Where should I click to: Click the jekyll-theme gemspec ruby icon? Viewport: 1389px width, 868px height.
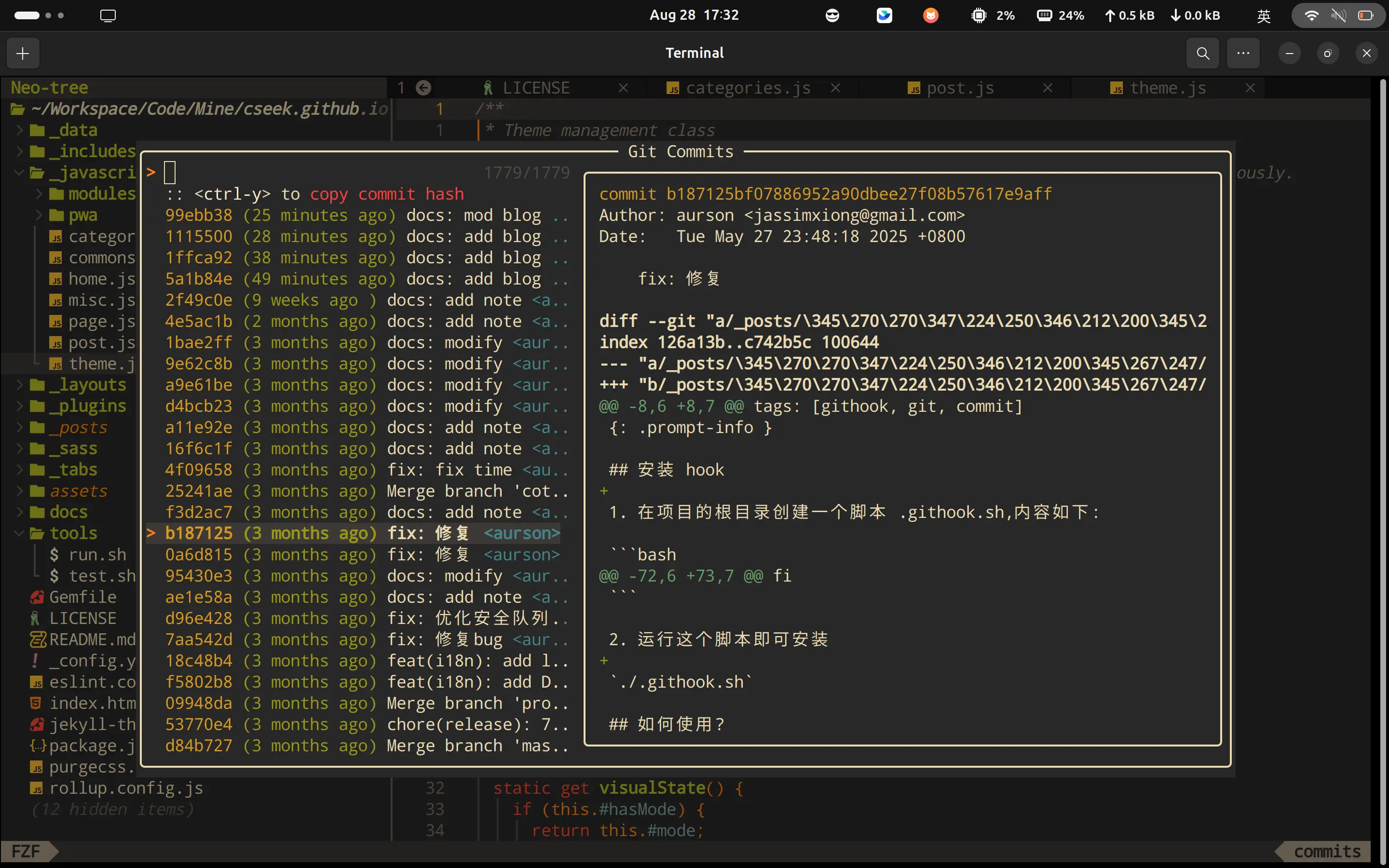pos(37,724)
